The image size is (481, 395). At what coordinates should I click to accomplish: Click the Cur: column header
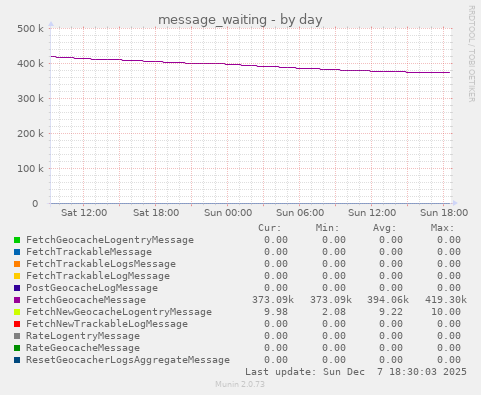coord(270,228)
